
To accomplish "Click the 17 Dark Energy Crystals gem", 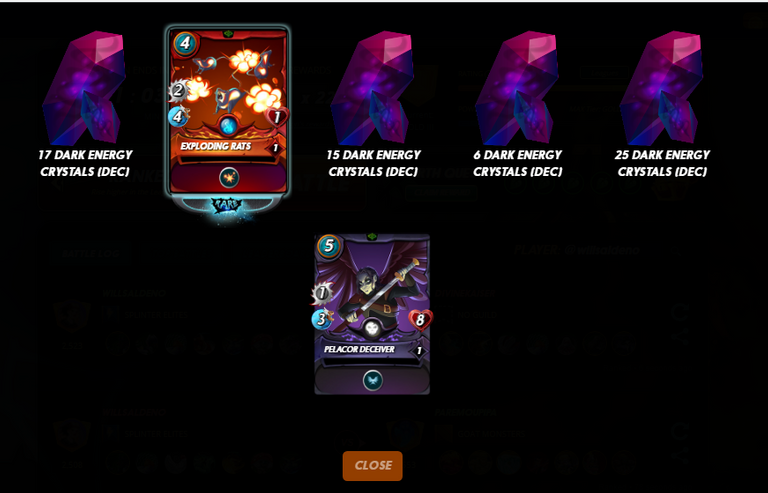I will pyautogui.click(x=84, y=88).
